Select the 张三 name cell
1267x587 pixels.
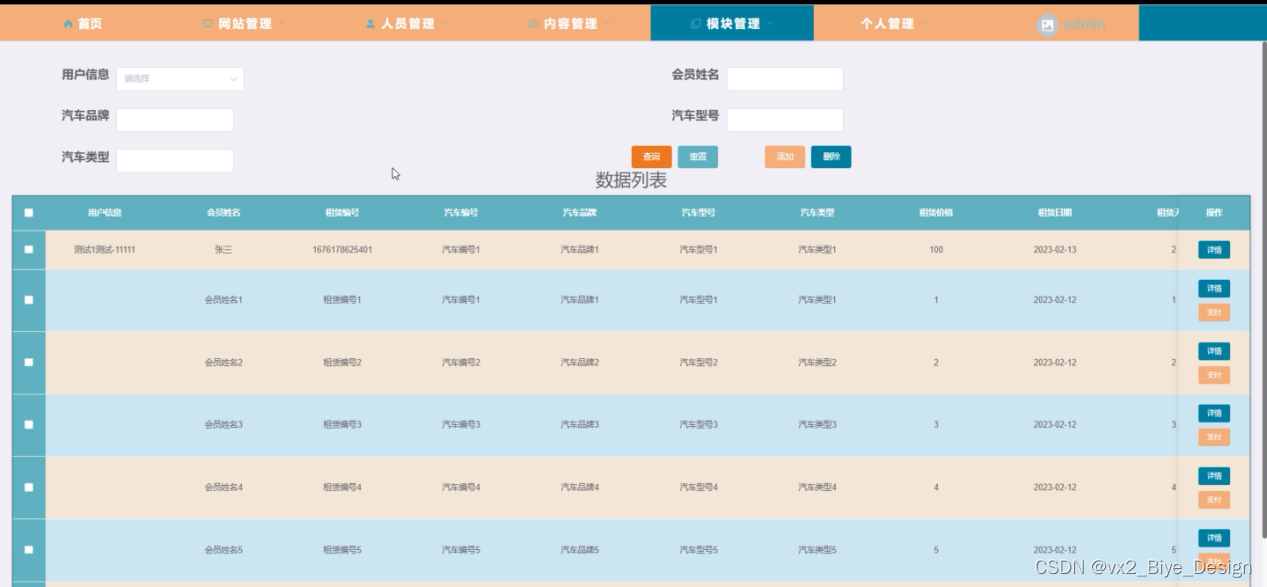click(x=223, y=250)
